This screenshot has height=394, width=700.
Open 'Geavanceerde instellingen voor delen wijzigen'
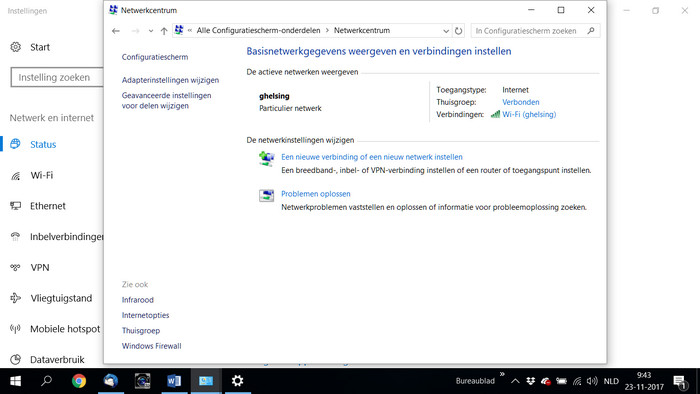pos(167,100)
